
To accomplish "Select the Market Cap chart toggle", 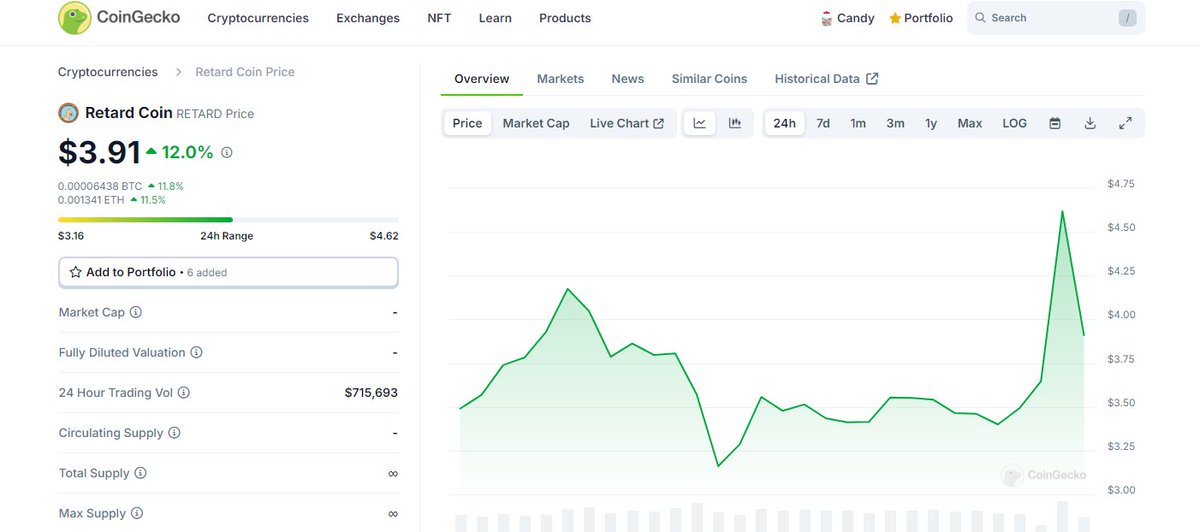I will [x=536, y=123].
